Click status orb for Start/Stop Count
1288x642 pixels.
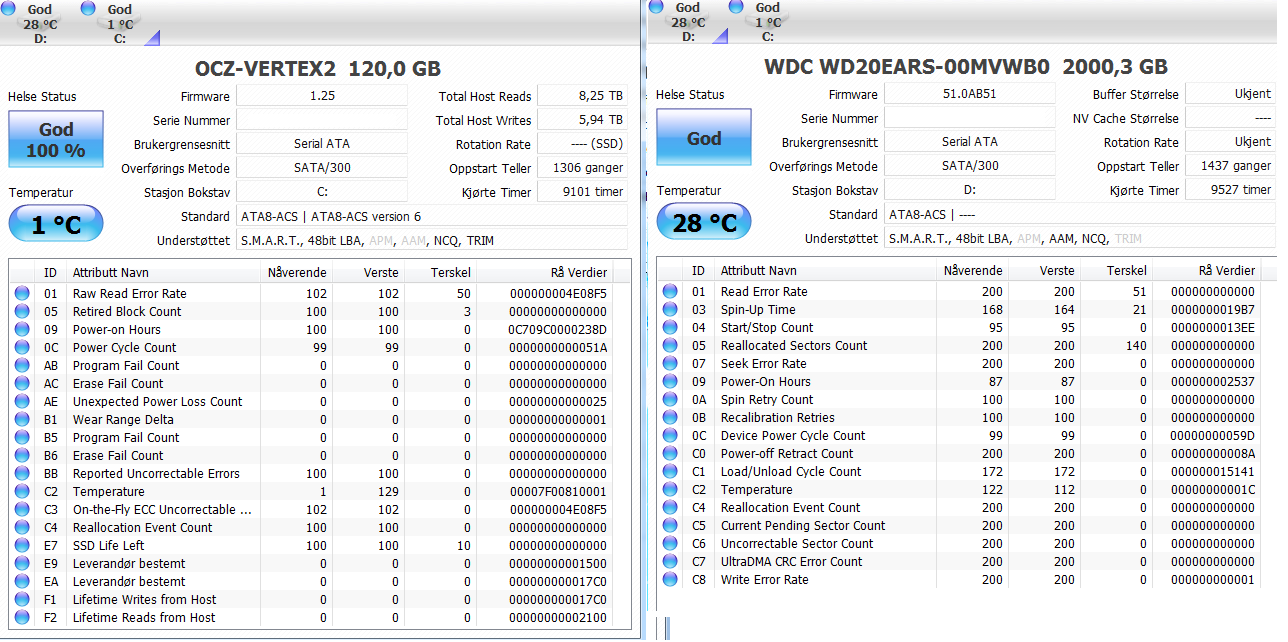tap(670, 328)
